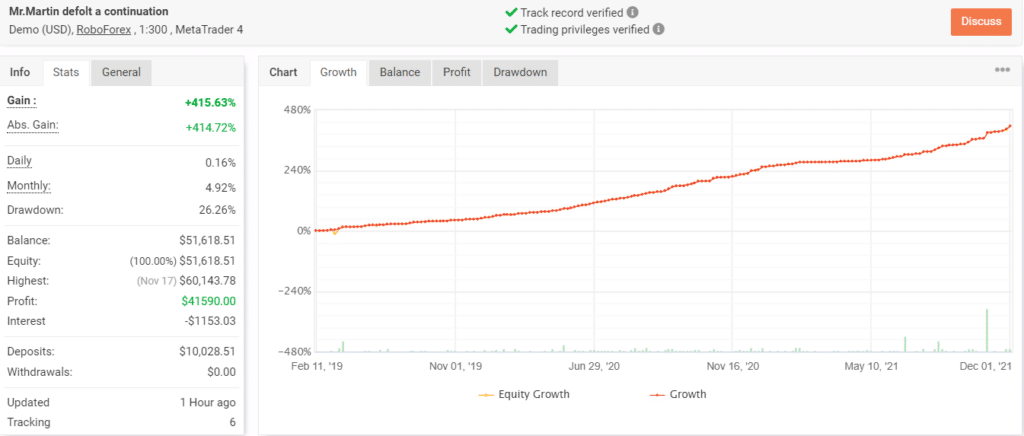This screenshot has height=436, width=1024.
Task: Click the Abs. Gain label
Action: click(x=33, y=125)
